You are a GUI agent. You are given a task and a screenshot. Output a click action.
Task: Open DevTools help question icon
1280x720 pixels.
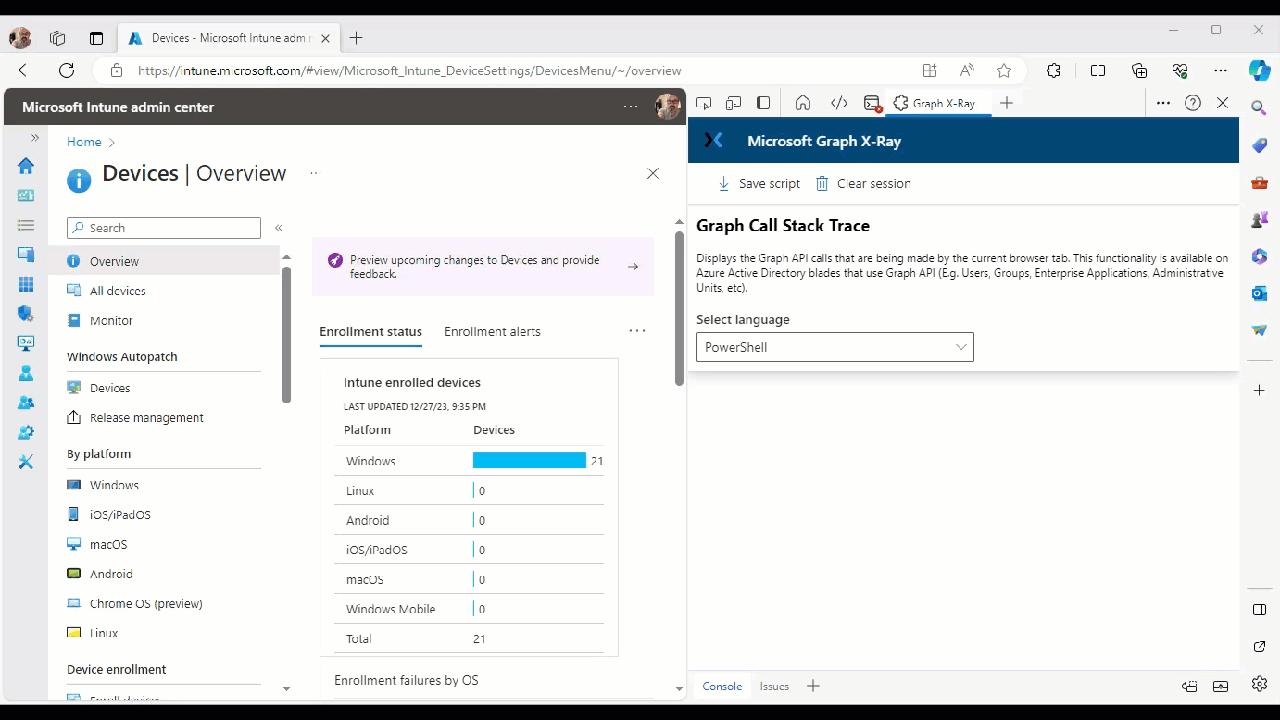[x=1193, y=103]
